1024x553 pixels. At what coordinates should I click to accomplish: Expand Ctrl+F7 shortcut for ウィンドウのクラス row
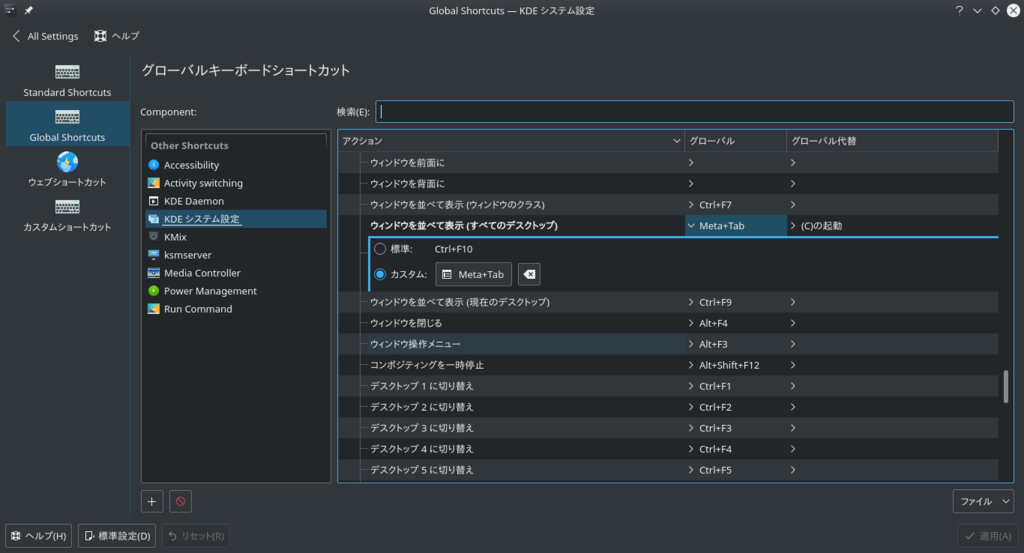[691, 205]
